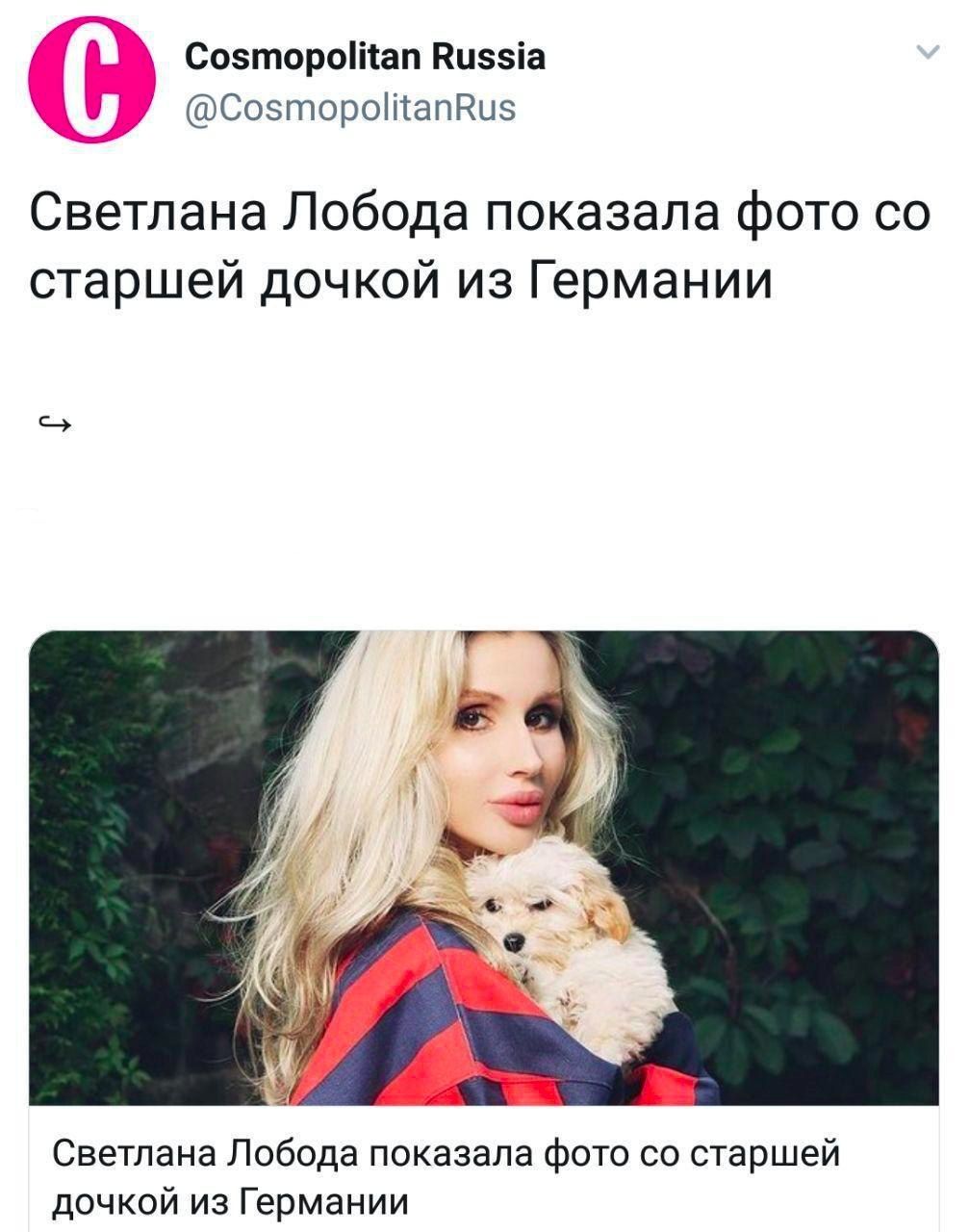Click the curved reply arrow icon

point(54,423)
